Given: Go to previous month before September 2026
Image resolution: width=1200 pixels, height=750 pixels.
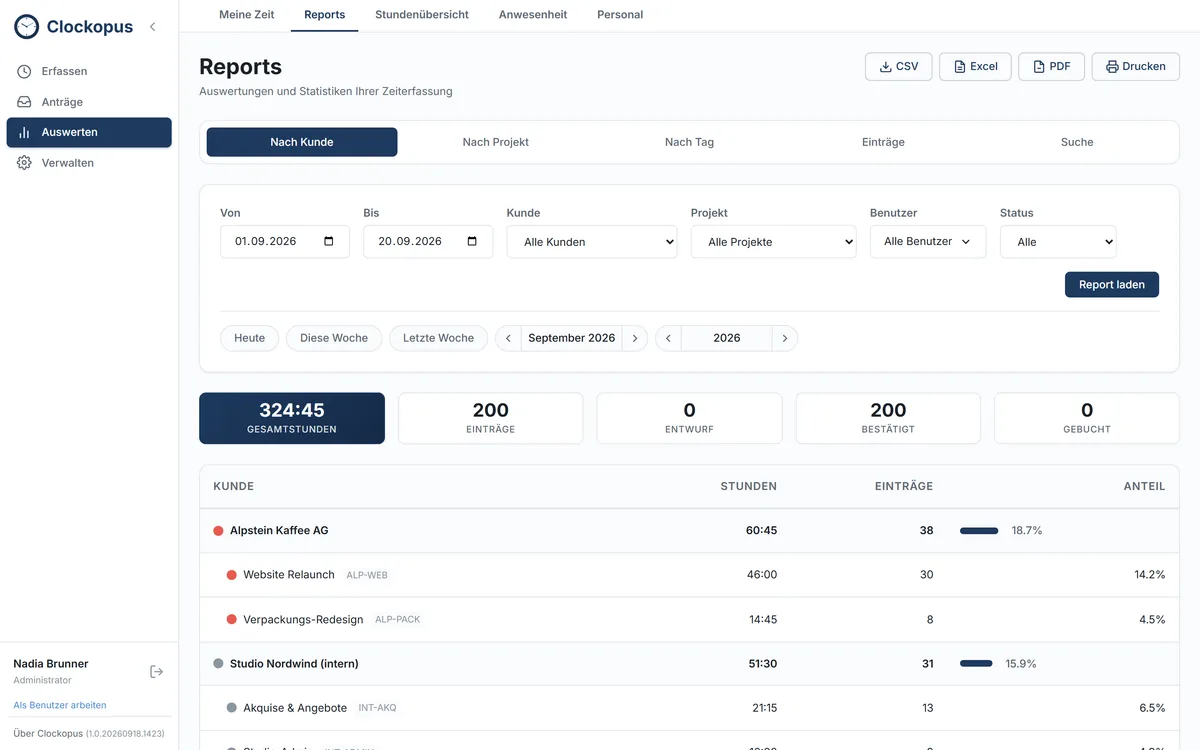Looking at the screenshot, I should click(x=508, y=338).
